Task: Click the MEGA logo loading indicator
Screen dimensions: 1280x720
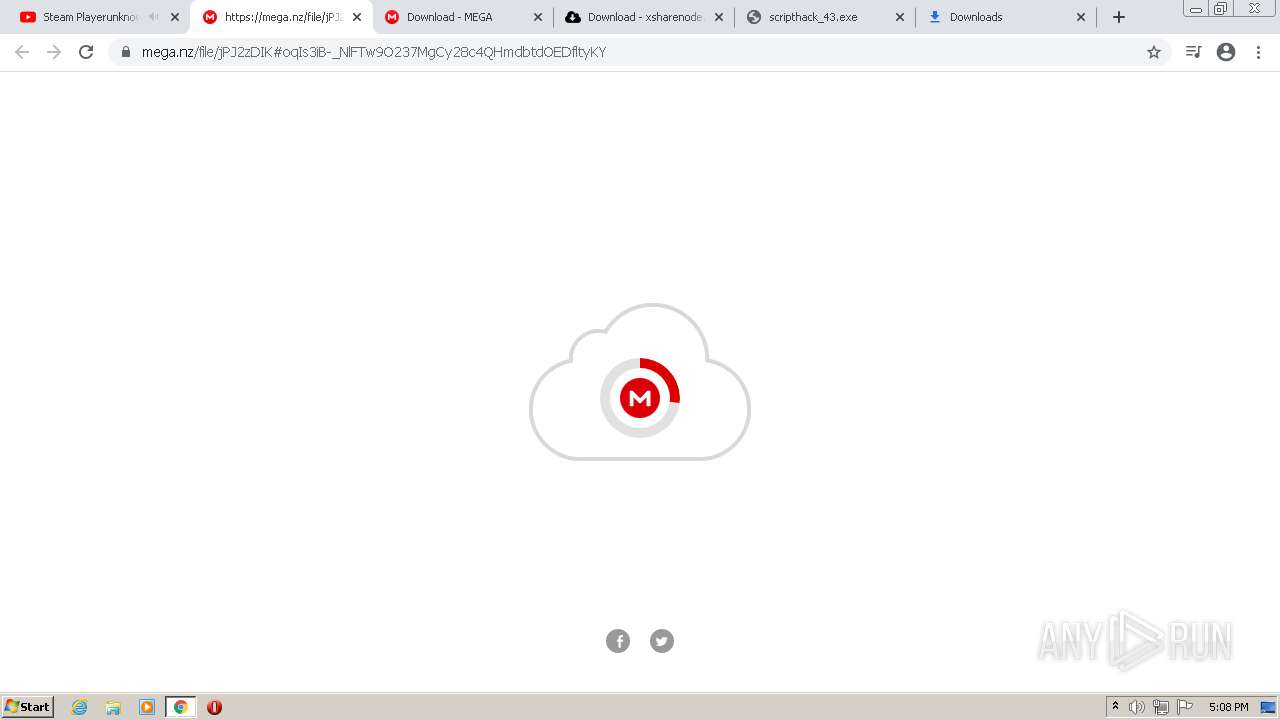Action: [640, 398]
